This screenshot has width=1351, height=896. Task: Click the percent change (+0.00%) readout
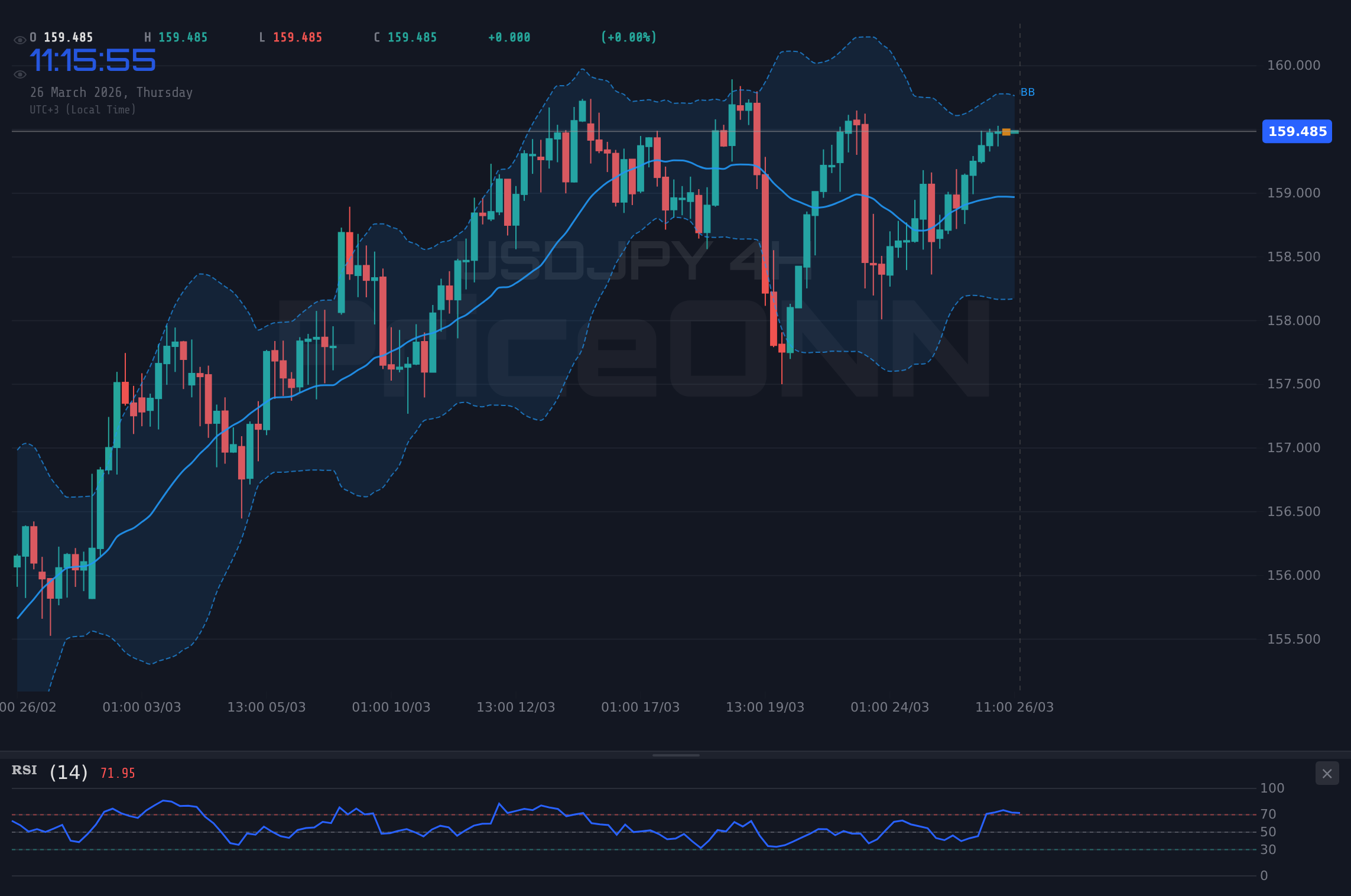(x=629, y=37)
